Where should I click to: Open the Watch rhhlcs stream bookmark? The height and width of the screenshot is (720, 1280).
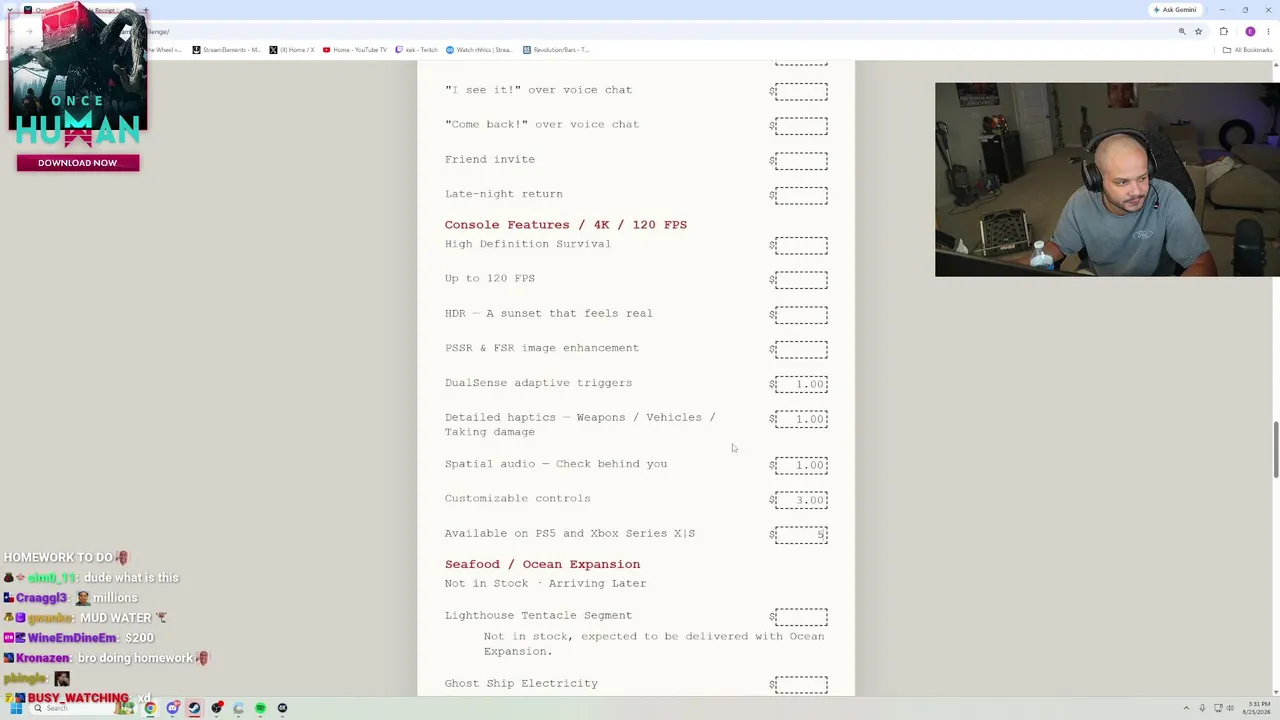pyautogui.click(x=479, y=50)
